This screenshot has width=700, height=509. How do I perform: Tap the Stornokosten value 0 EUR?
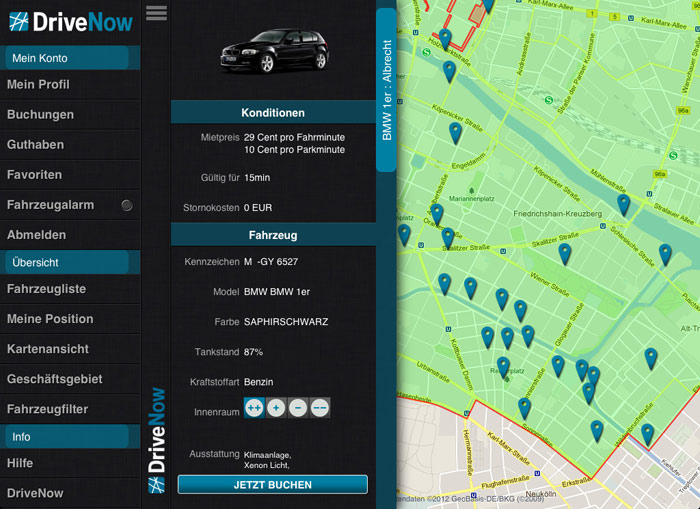(x=258, y=208)
